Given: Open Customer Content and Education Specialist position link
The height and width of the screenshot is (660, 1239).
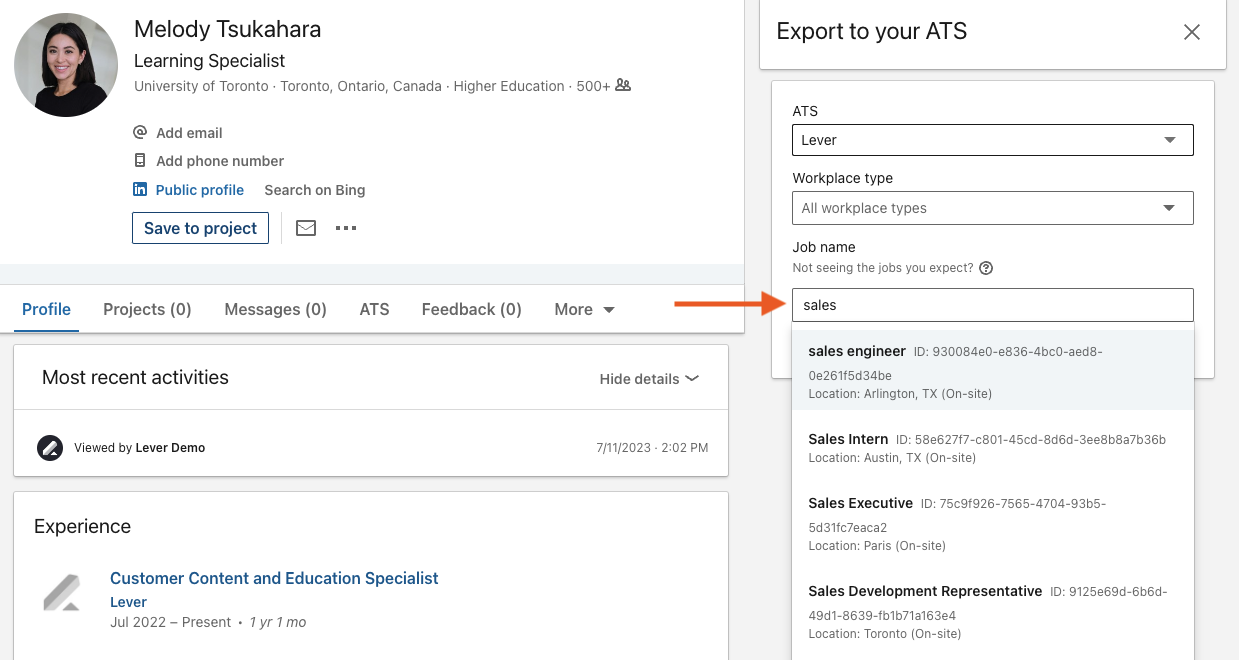Looking at the screenshot, I should pyautogui.click(x=274, y=578).
